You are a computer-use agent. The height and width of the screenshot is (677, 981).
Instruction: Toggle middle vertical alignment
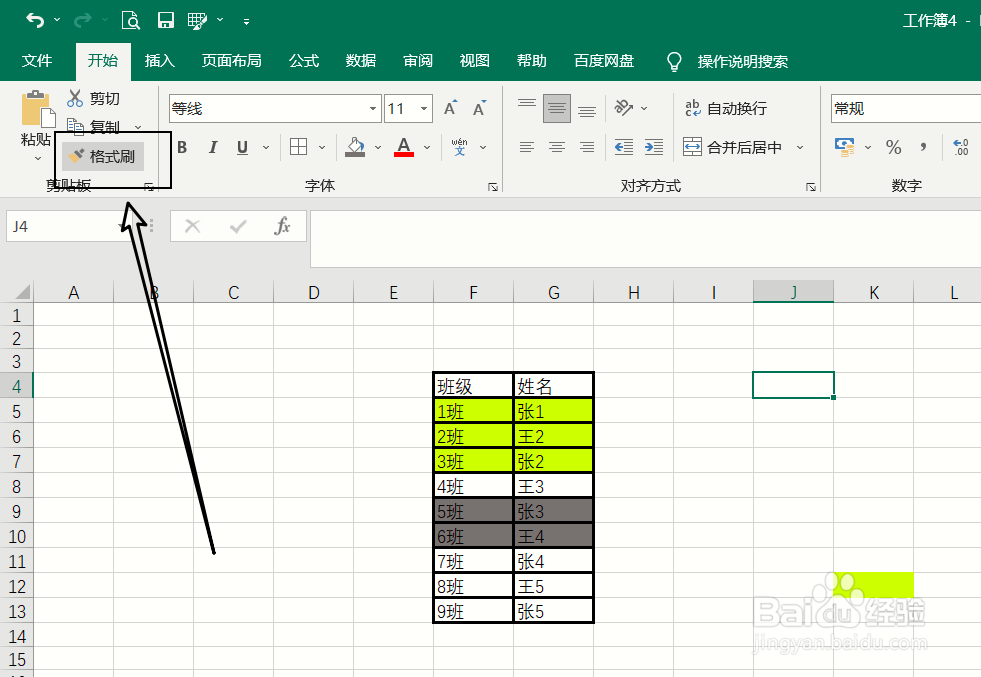[x=557, y=108]
